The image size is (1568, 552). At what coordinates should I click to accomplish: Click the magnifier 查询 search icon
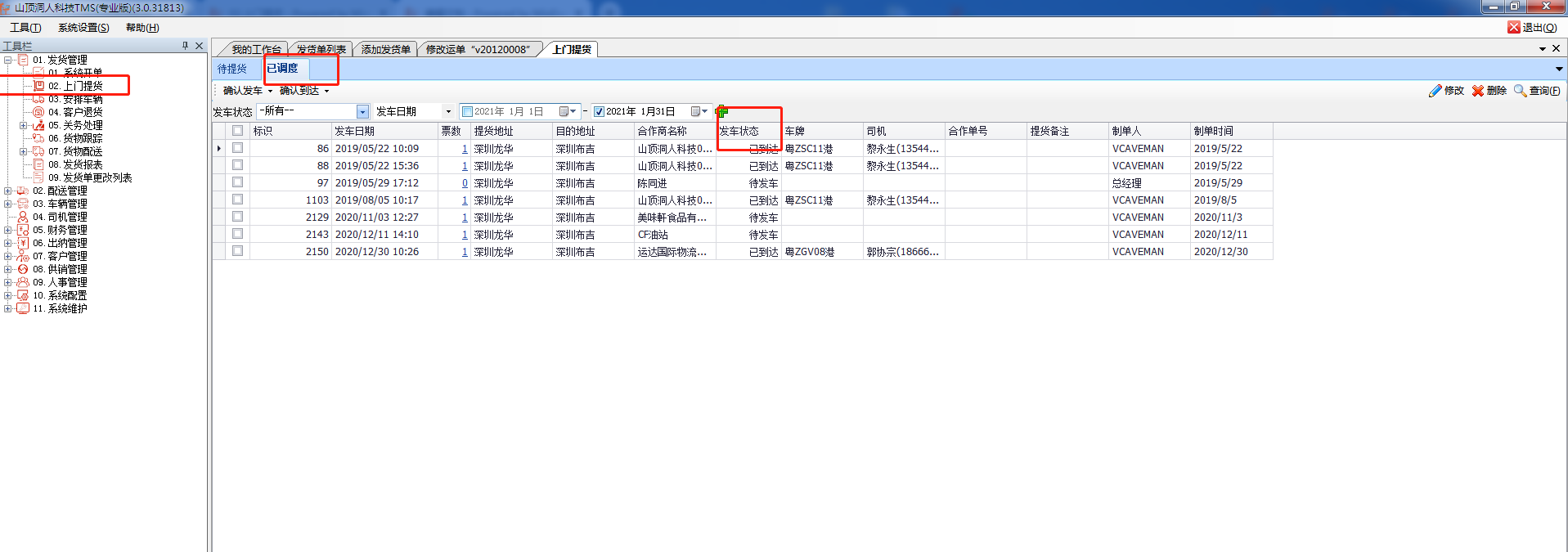click(x=1520, y=91)
